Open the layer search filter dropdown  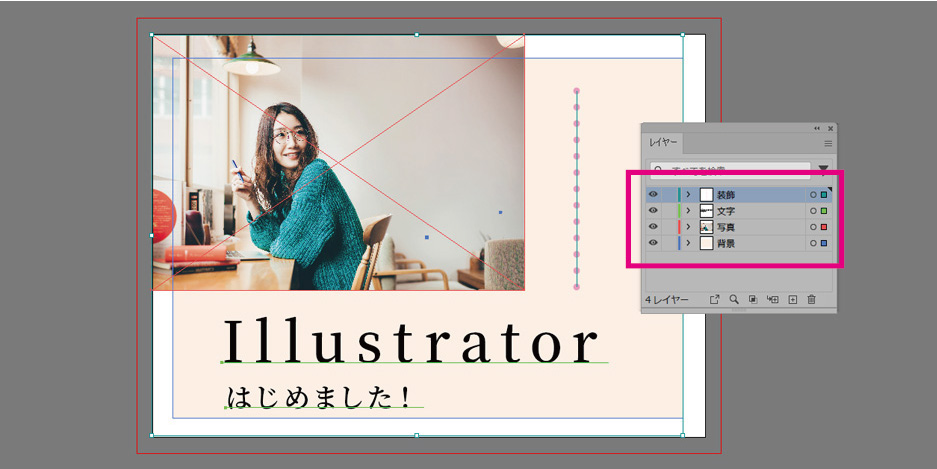click(x=824, y=170)
